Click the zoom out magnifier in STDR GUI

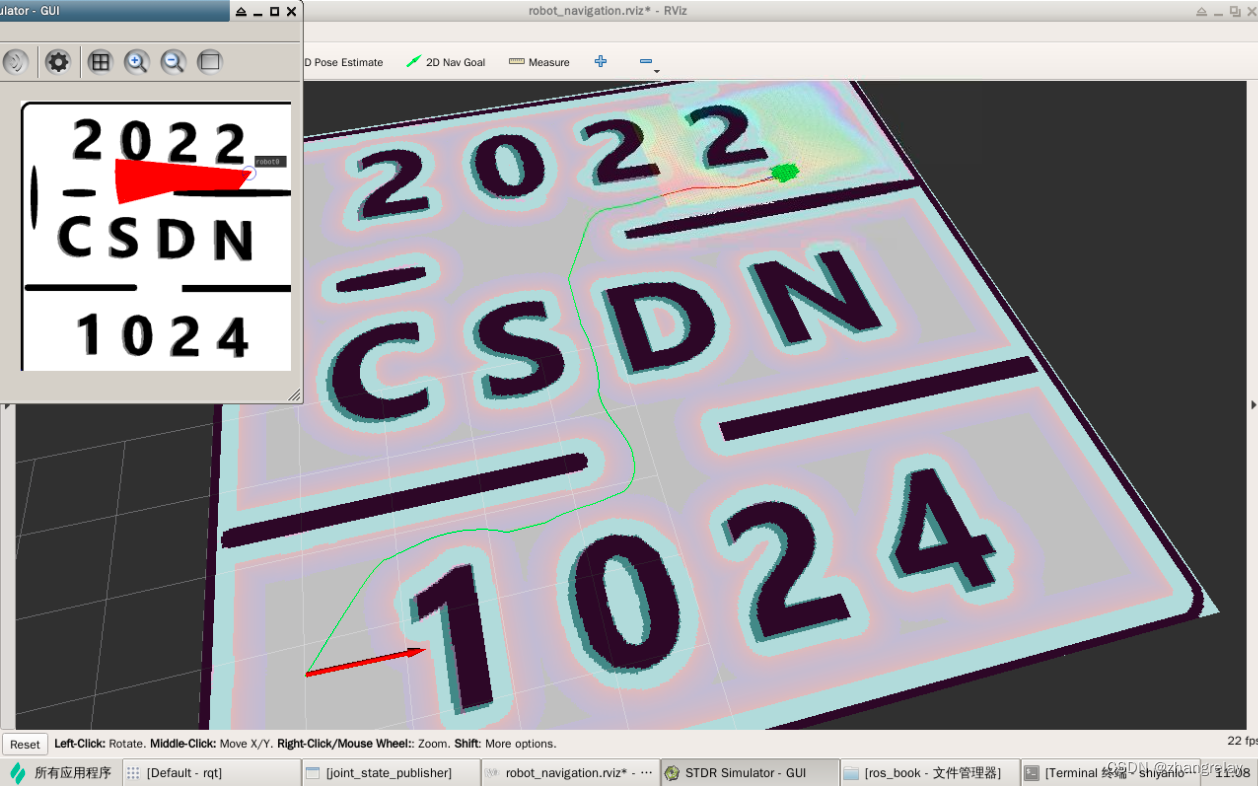point(173,62)
